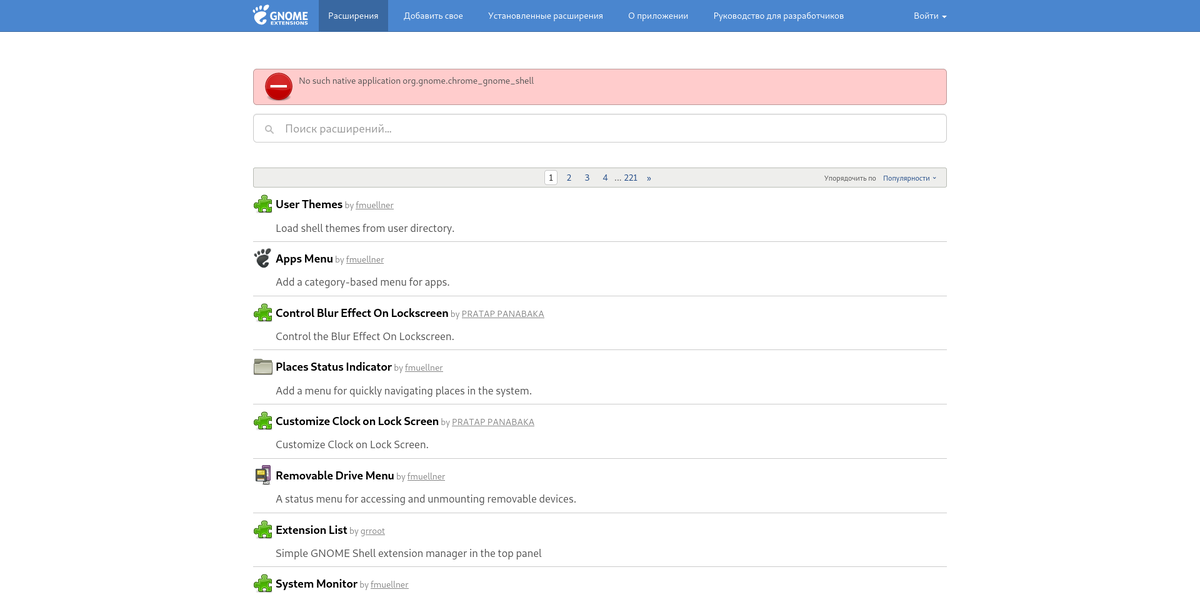The width and height of the screenshot is (1200, 602).
Task: Open fmuellner's profile beside User Themes
Action: [375, 205]
